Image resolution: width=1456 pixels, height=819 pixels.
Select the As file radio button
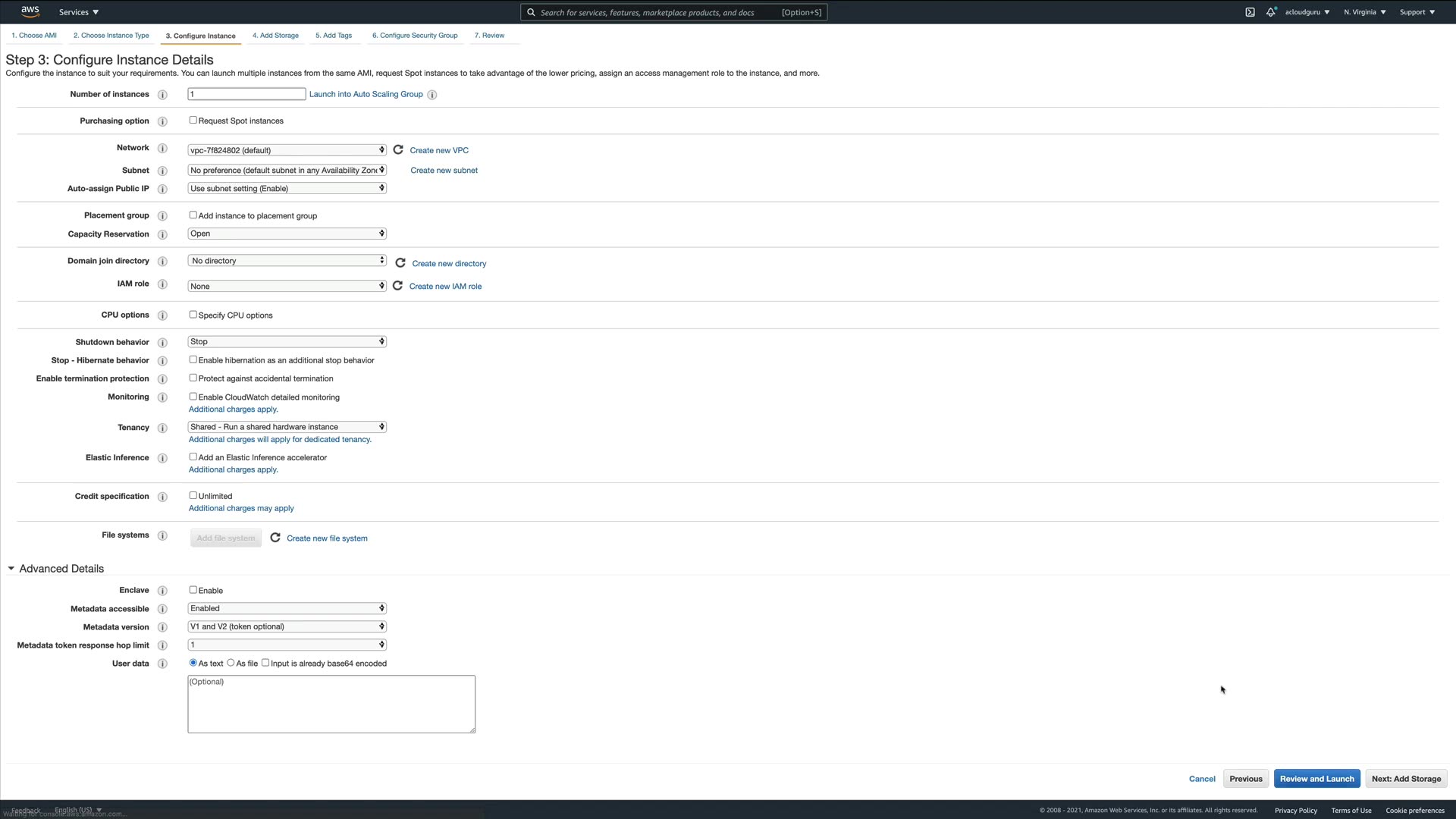(x=231, y=663)
